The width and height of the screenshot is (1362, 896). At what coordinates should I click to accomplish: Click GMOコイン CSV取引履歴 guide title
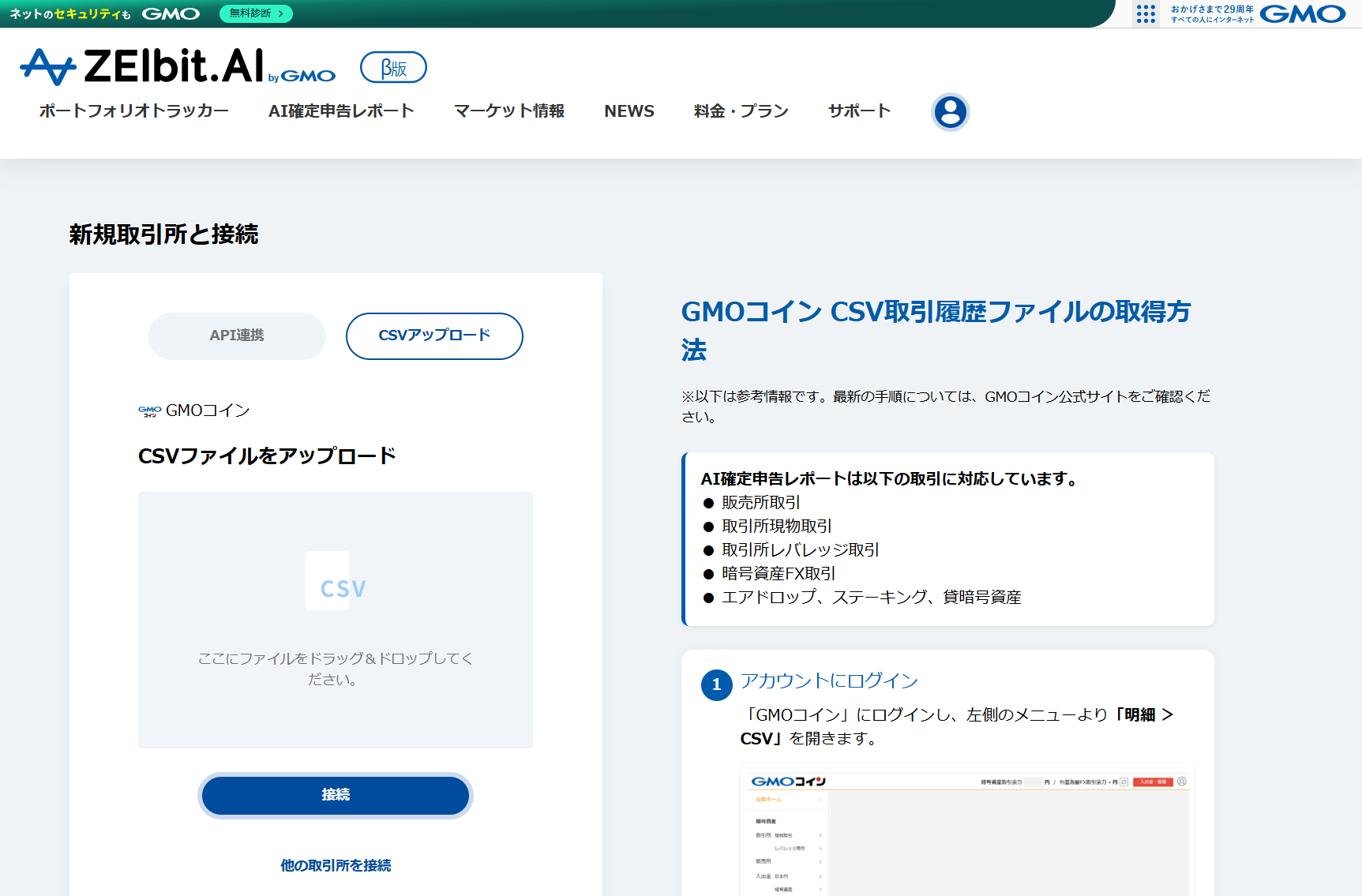936,330
